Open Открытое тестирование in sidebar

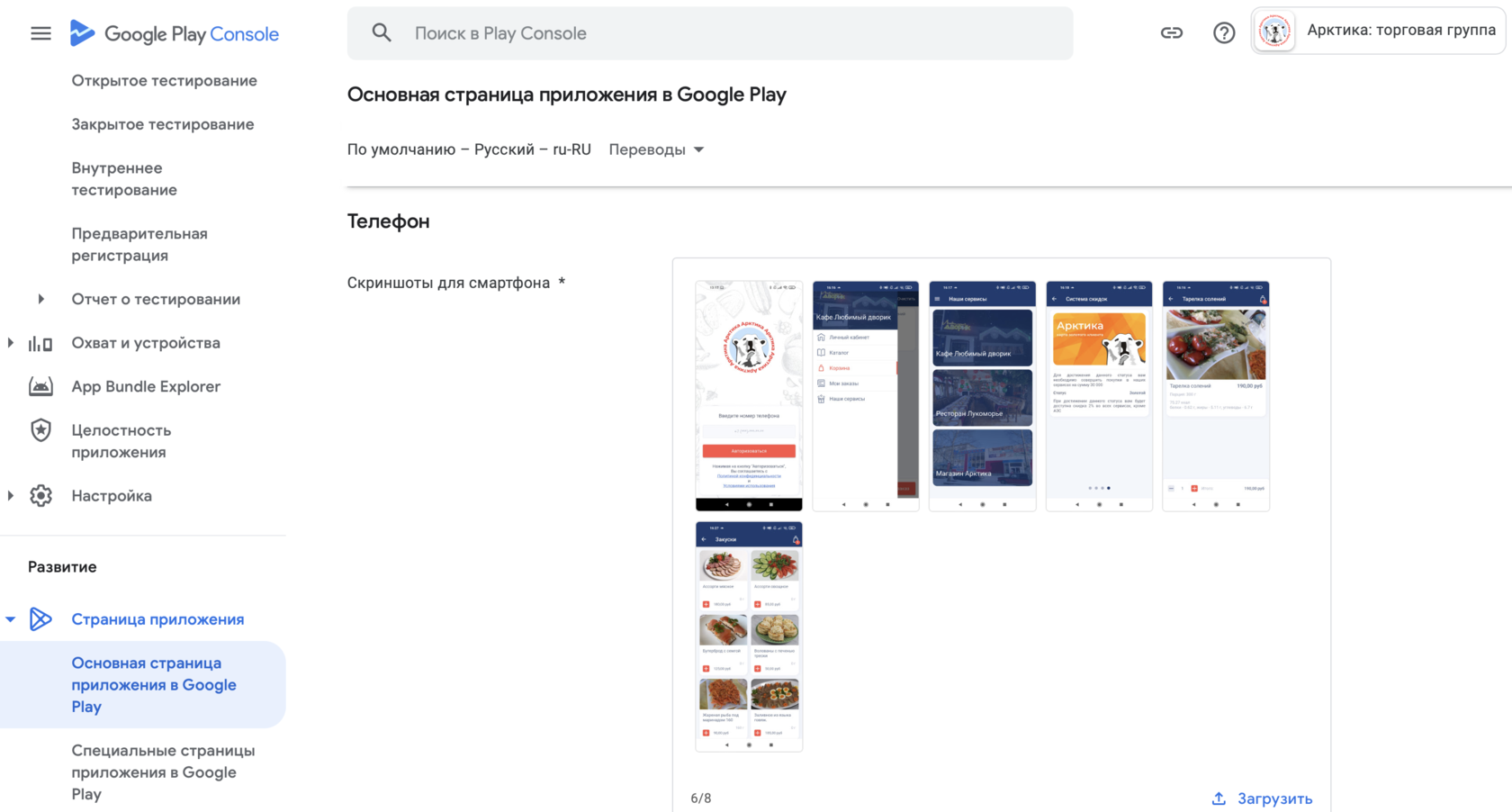165,81
